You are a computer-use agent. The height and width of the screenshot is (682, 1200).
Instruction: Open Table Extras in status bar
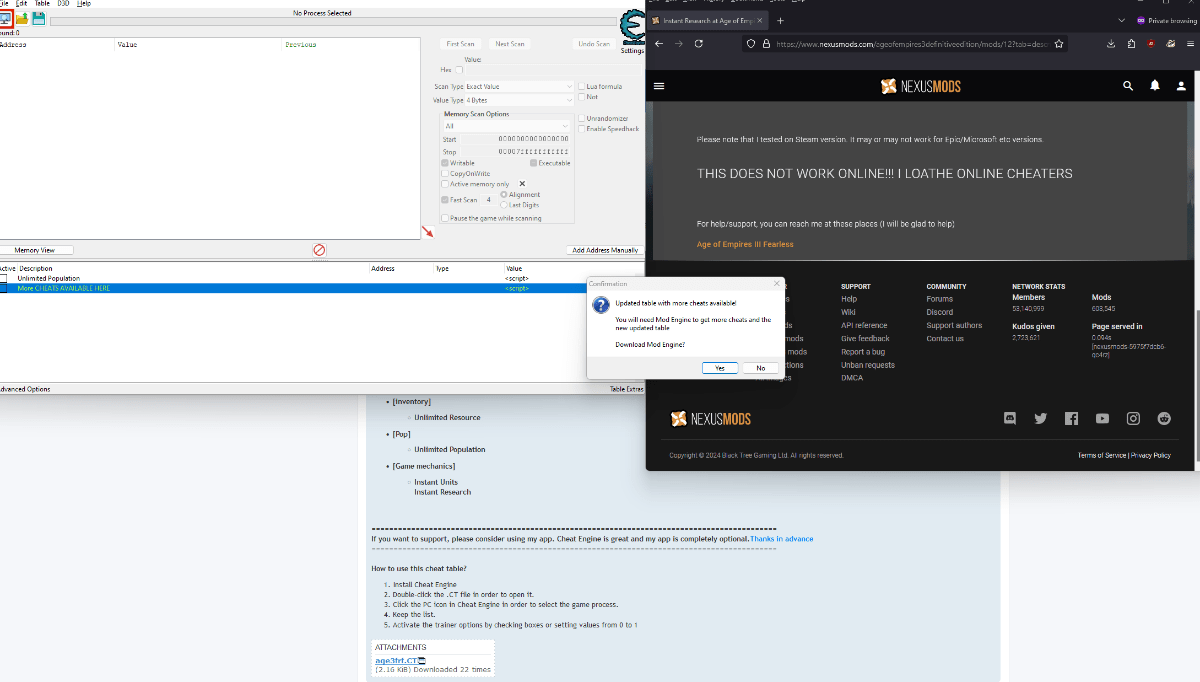(626, 389)
